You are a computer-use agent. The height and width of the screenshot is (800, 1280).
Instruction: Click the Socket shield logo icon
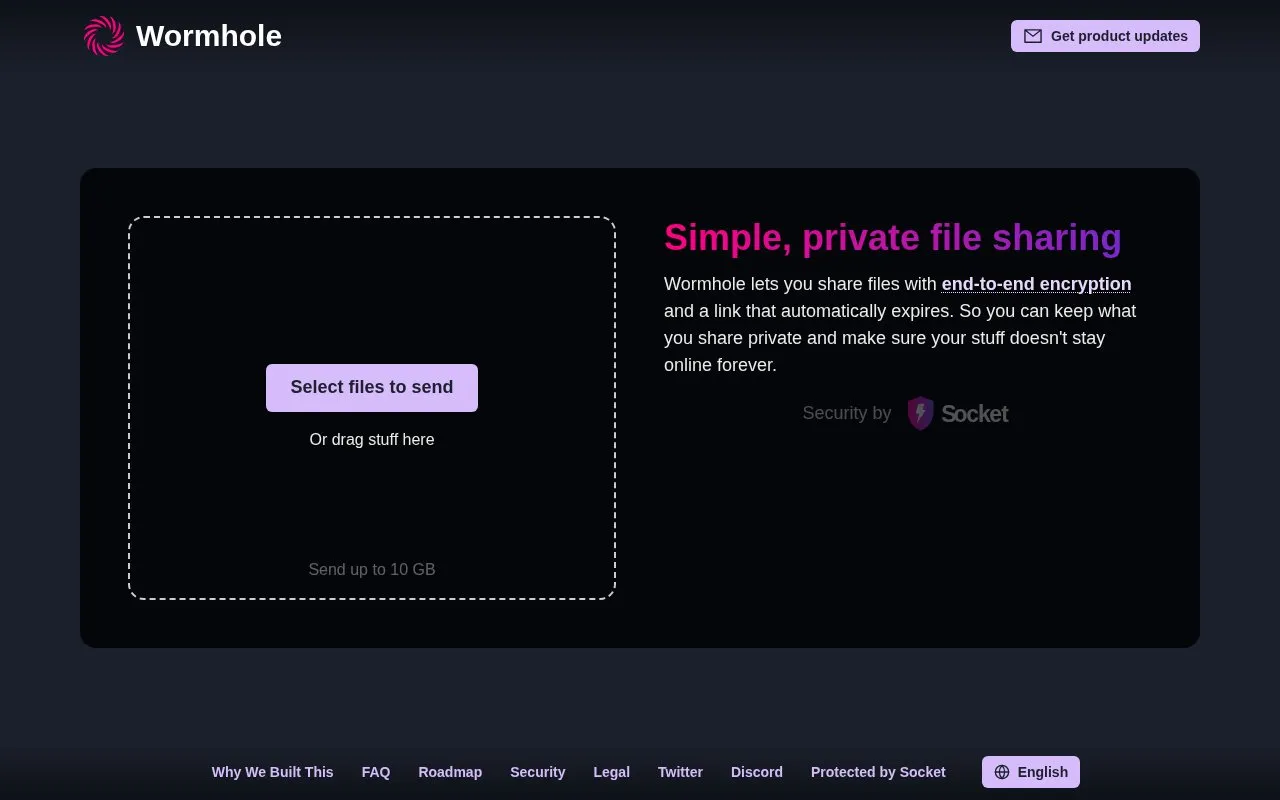click(x=920, y=413)
